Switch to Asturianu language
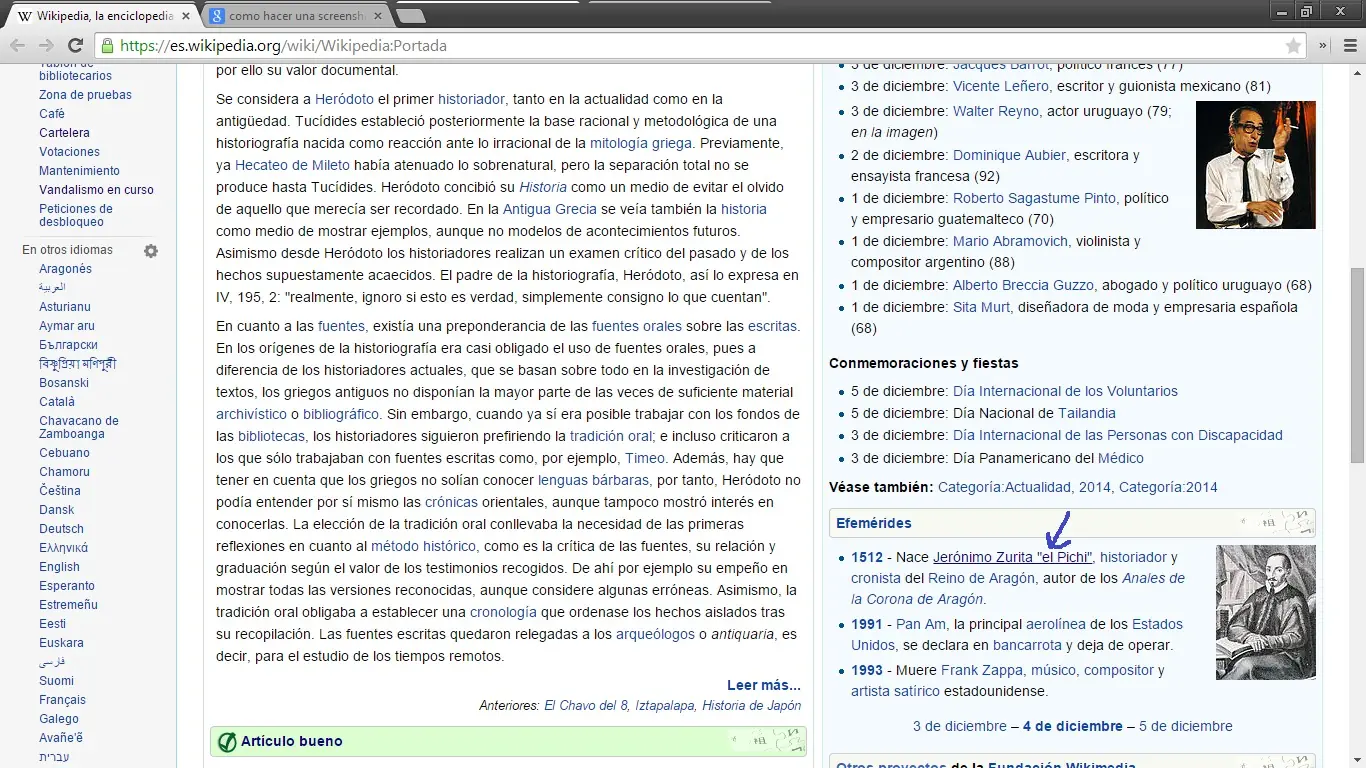This screenshot has width=1366, height=768. [x=65, y=307]
